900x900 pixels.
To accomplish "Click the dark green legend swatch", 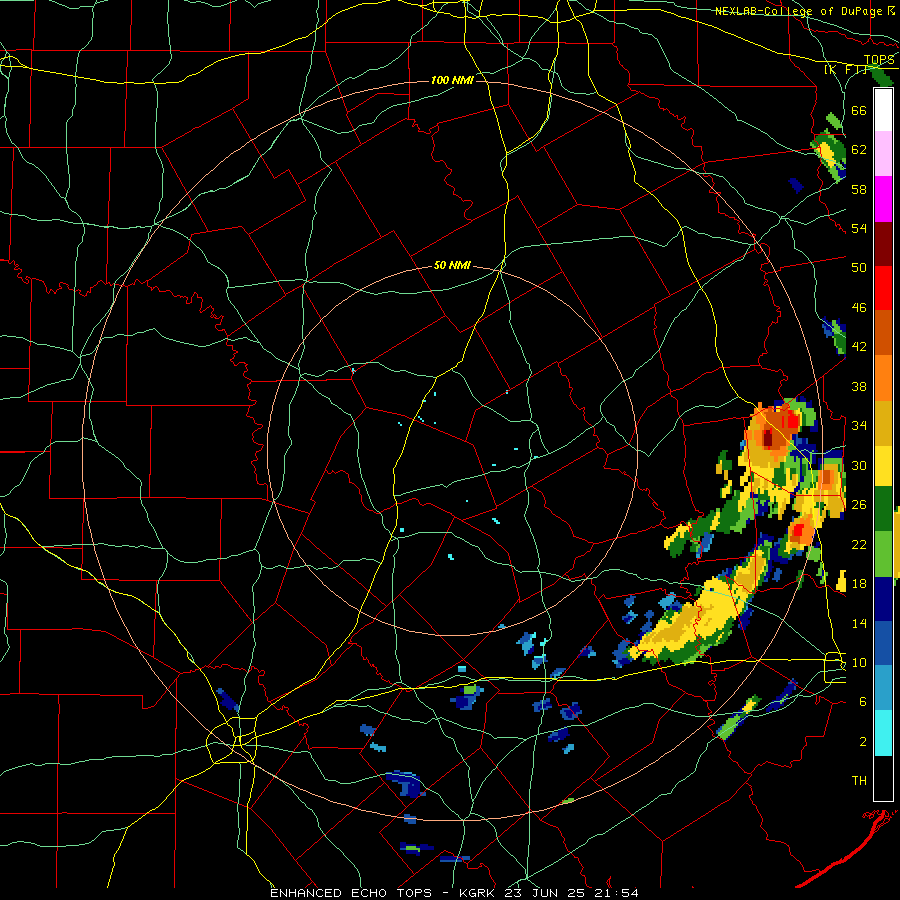I will (883, 509).
